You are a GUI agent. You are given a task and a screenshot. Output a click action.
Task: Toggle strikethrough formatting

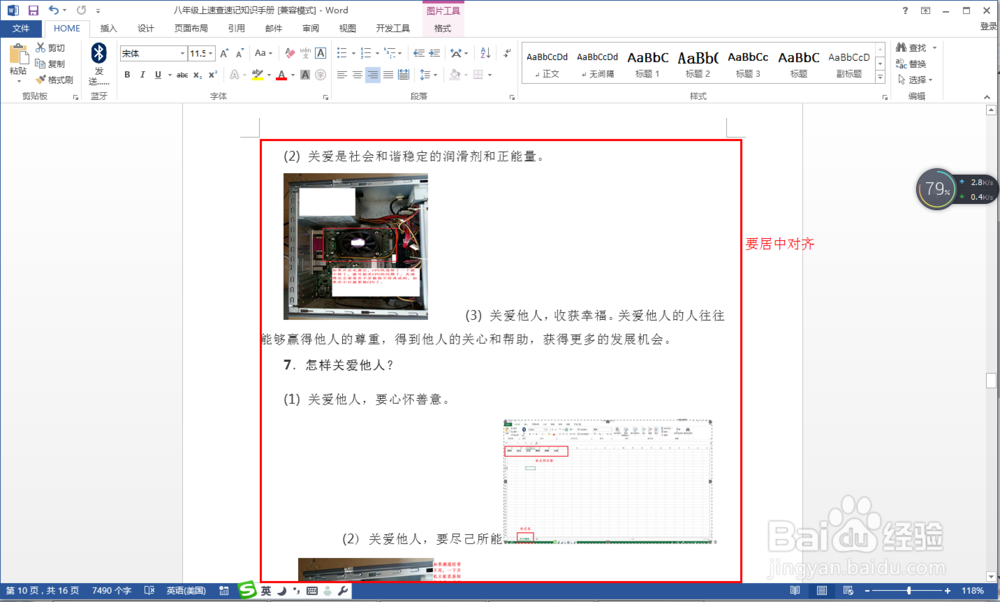point(181,76)
